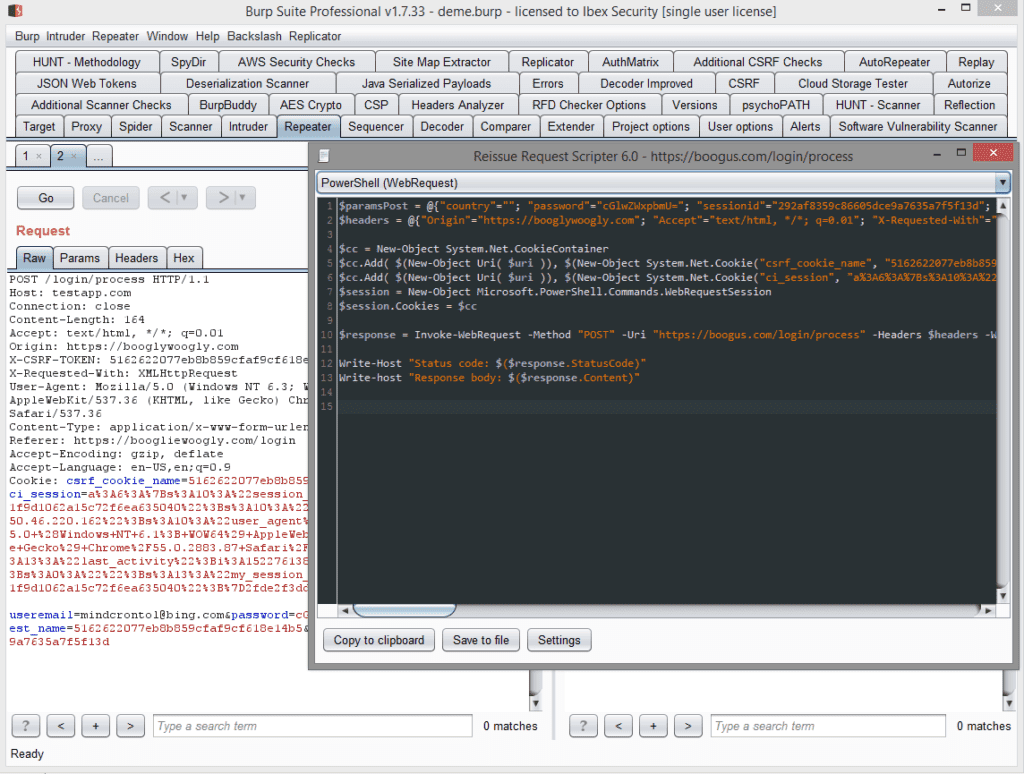The height and width of the screenshot is (774, 1024).
Task: Click script editor scroll-down arrow
Action: pyautogui.click(x=1003, y=596)
